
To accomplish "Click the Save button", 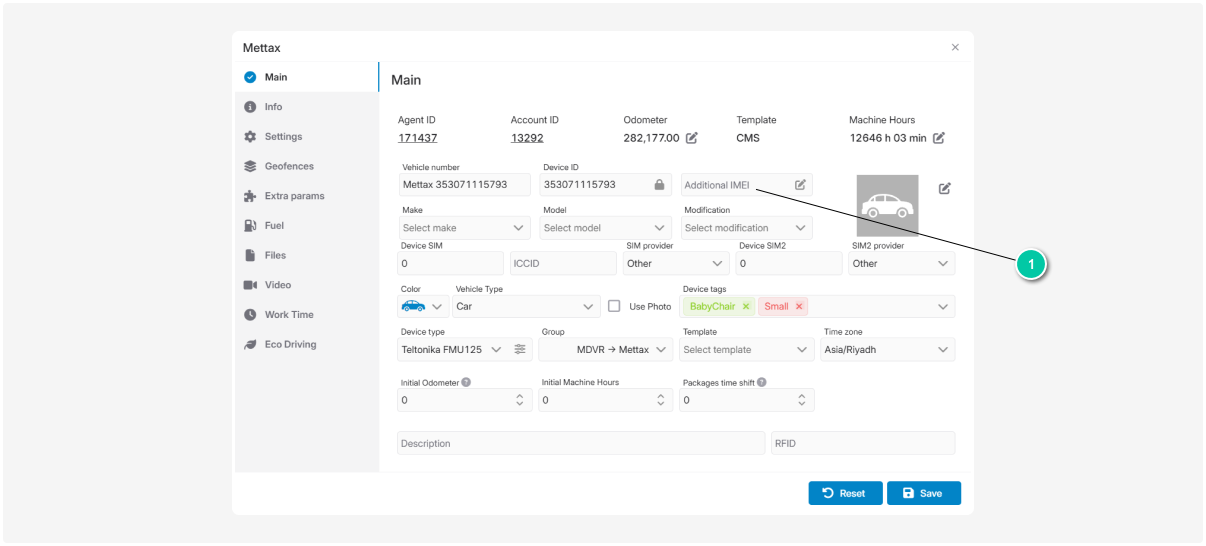I will (x=923, y=493).
